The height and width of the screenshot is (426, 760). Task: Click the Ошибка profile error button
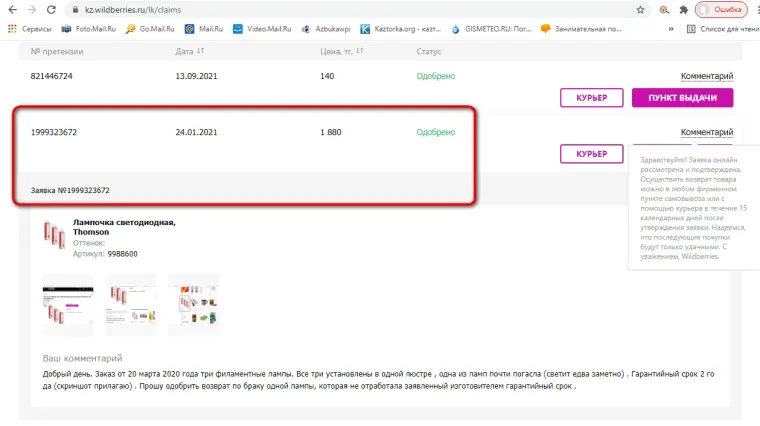[725, 9]
